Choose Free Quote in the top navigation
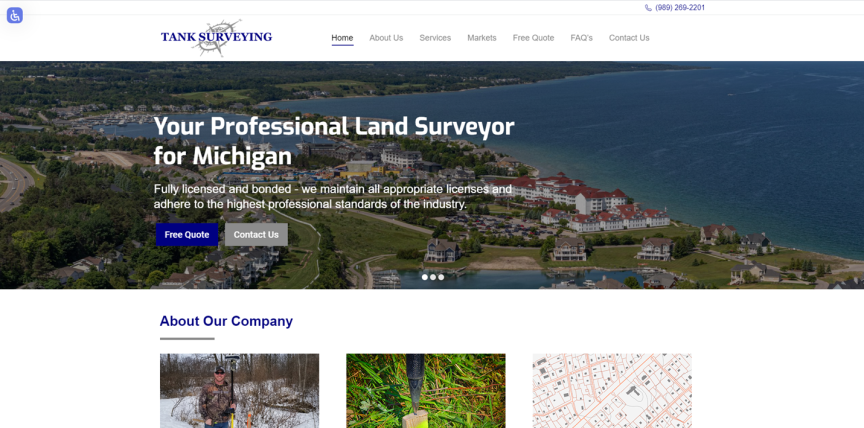The image size is (864, 428). 533,38
